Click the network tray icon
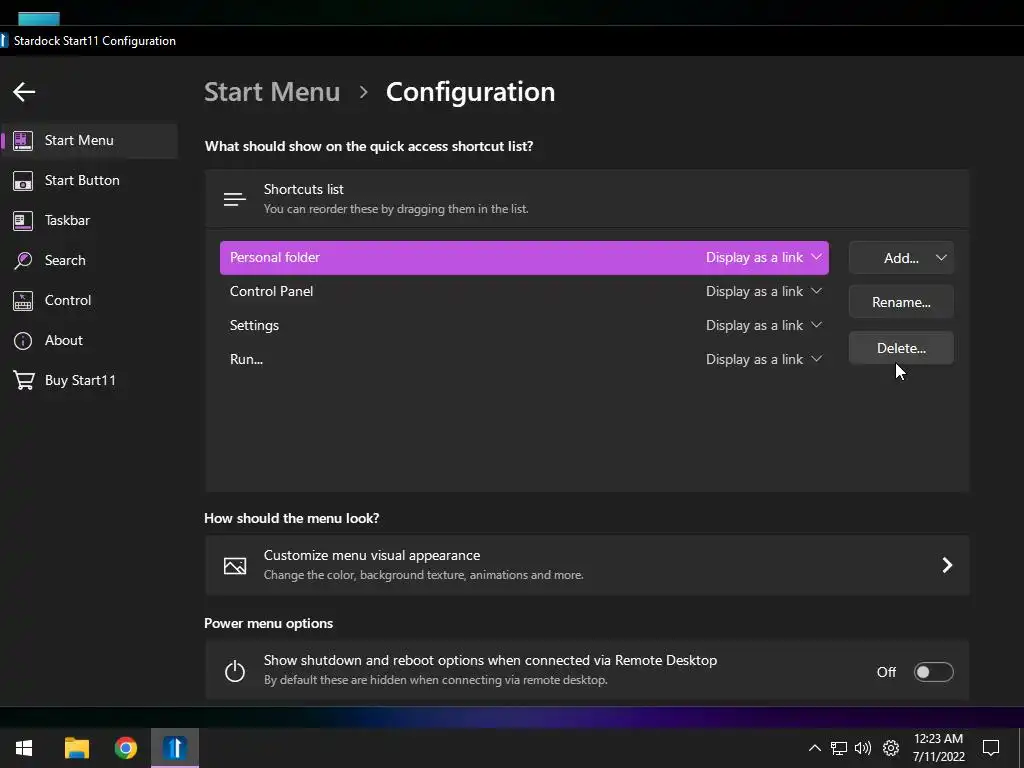 839,748
